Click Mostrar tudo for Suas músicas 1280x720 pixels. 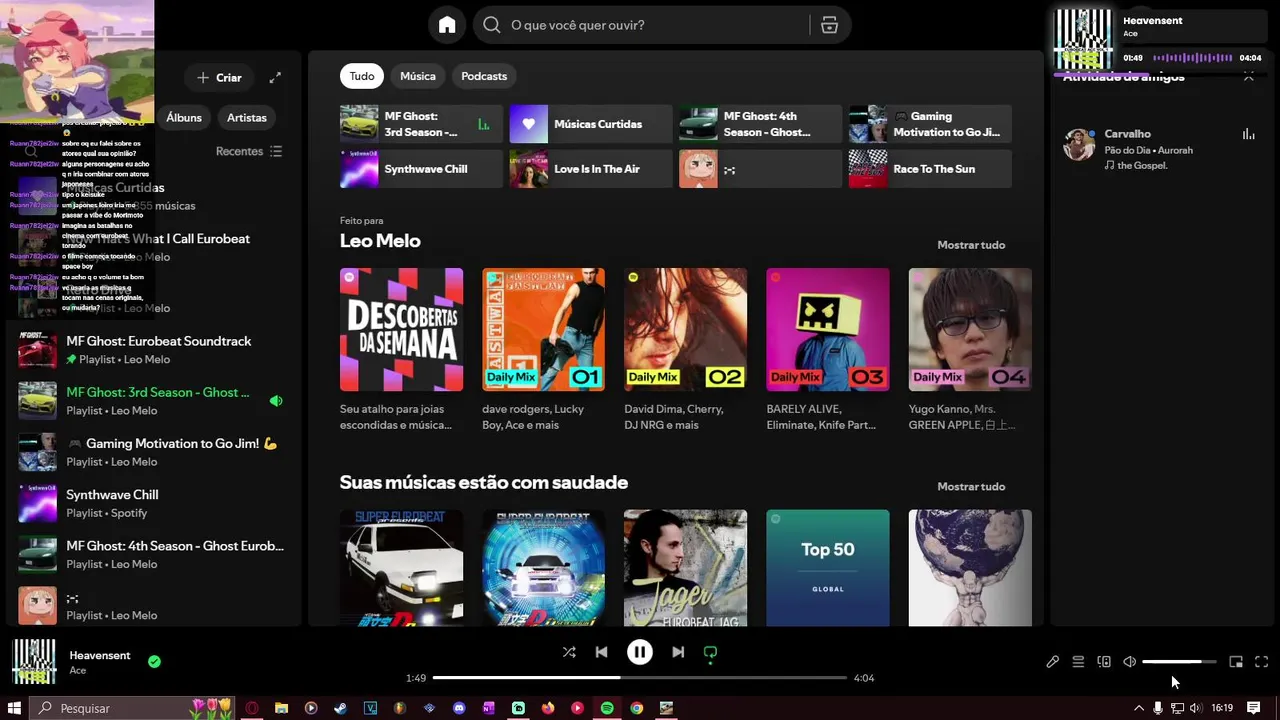tap(971, 487)
